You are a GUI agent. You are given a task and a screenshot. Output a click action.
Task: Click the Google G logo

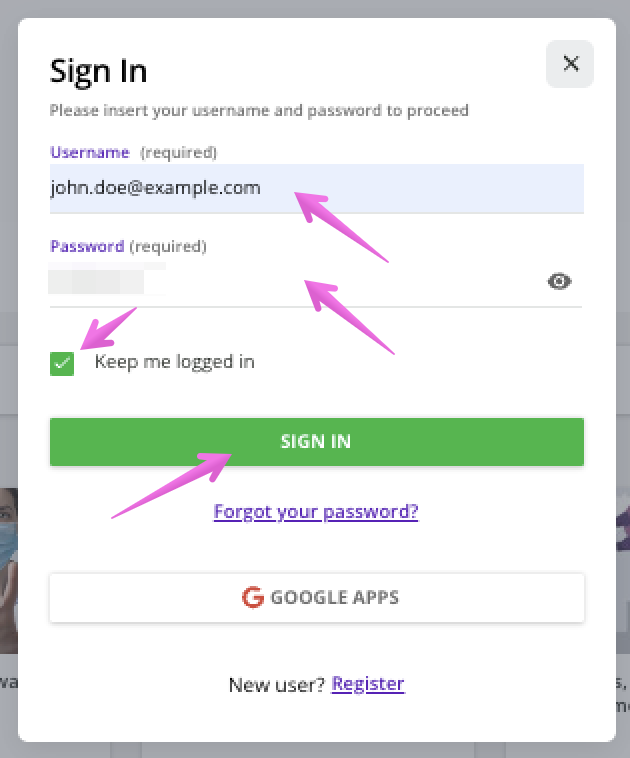[x=252, y=598]
